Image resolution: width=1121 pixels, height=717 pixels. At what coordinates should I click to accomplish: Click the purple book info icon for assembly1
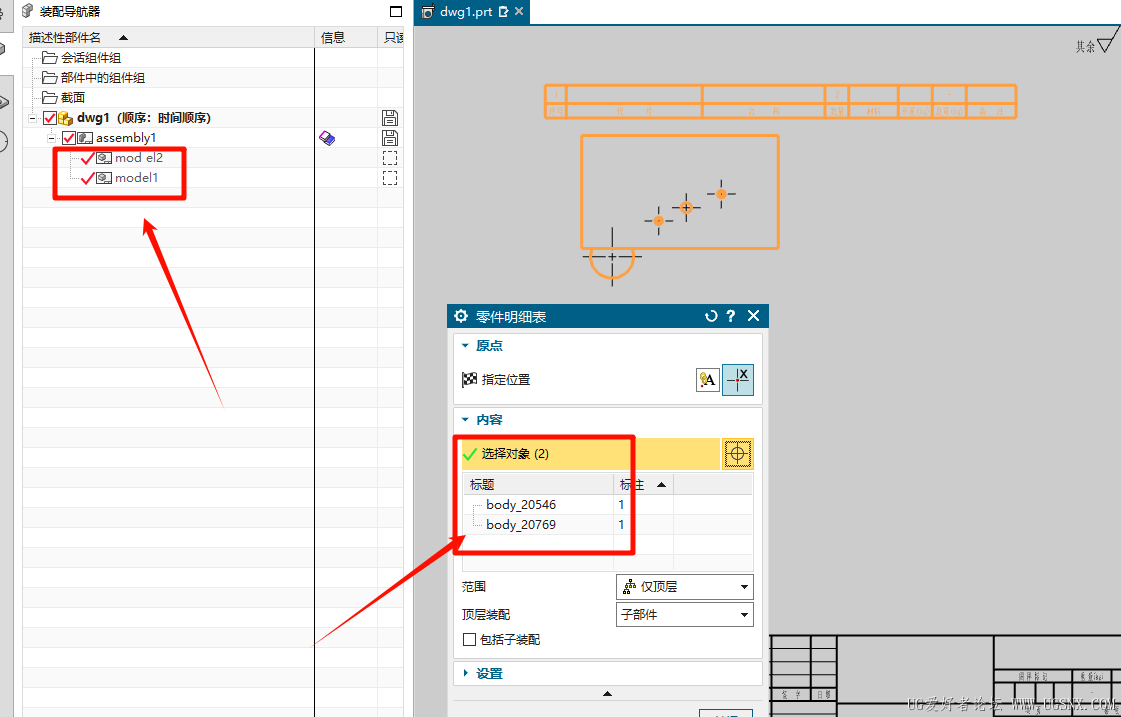[327, 138]
